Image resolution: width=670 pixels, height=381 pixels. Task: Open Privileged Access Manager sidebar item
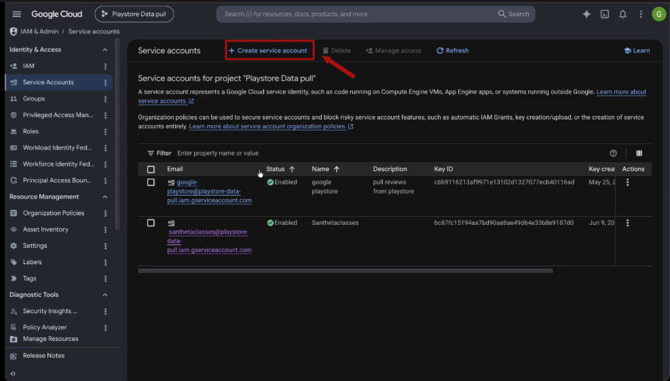point(59,115)
